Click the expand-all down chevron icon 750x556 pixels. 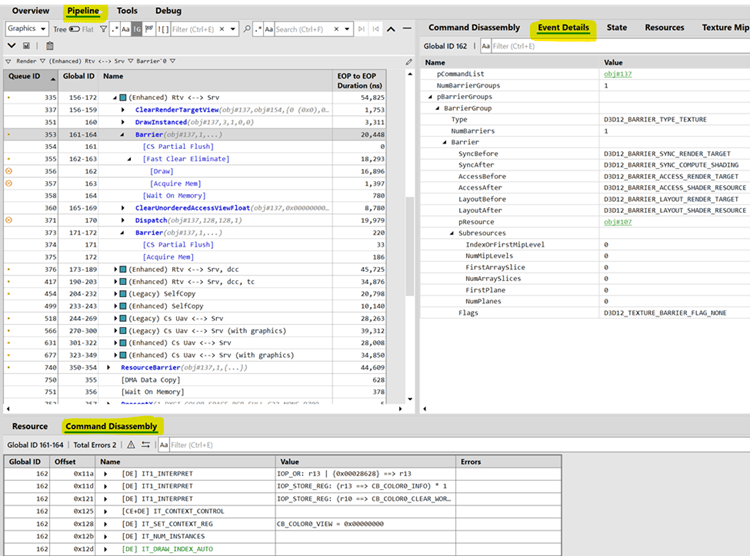click(x=11, y=45)
